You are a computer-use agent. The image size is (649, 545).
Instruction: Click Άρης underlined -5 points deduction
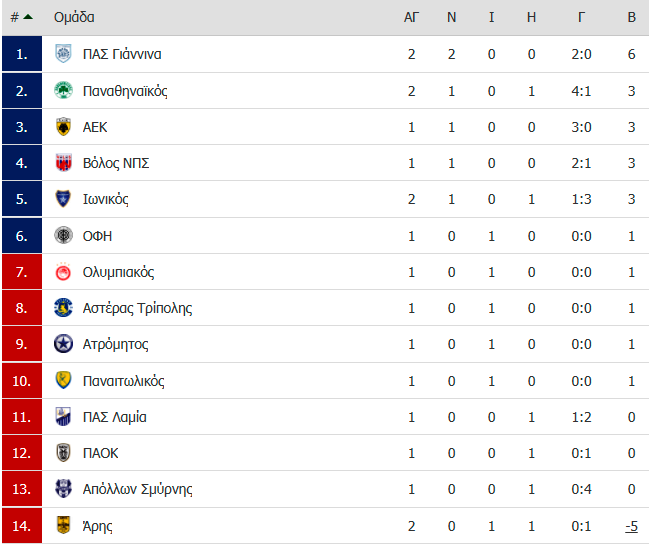[x=631, y=526]
